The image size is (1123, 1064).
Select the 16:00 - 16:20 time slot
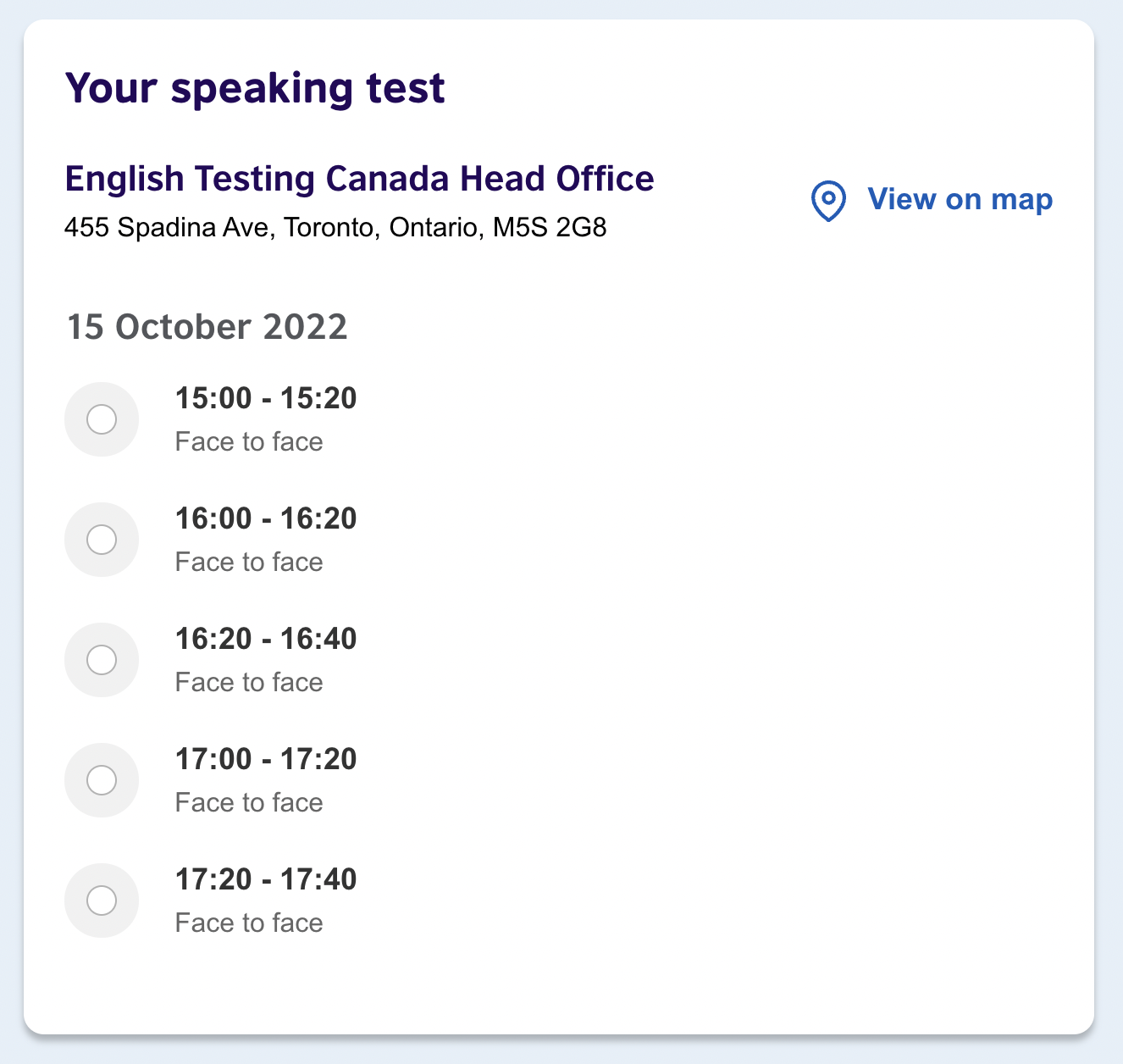tap(102, 540)
